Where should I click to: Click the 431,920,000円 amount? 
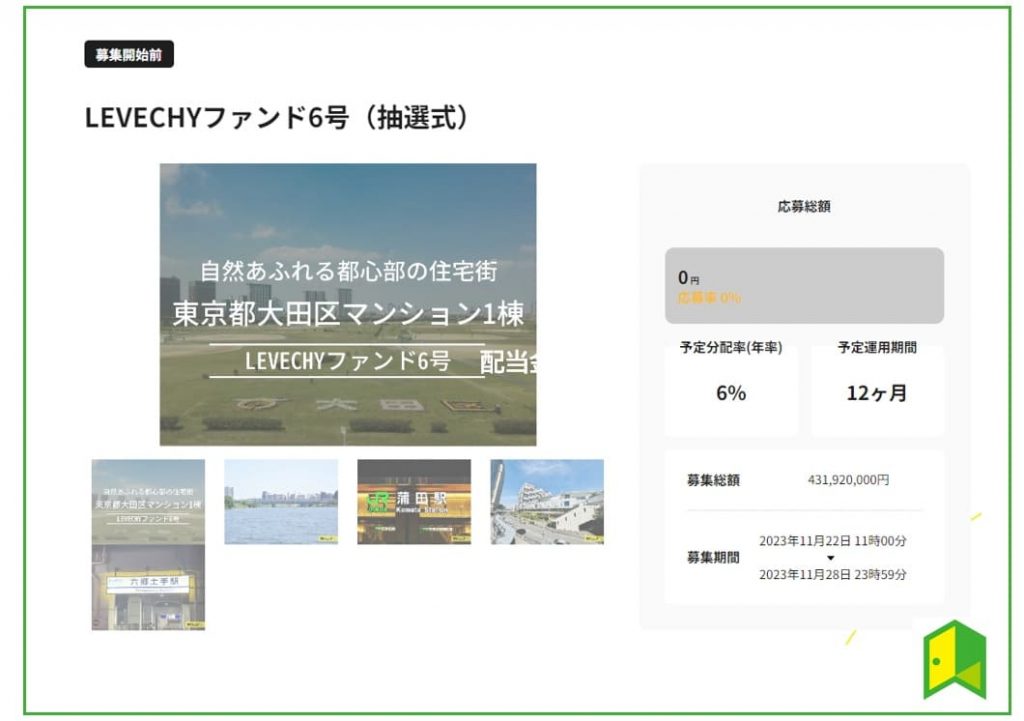[848, 480]
